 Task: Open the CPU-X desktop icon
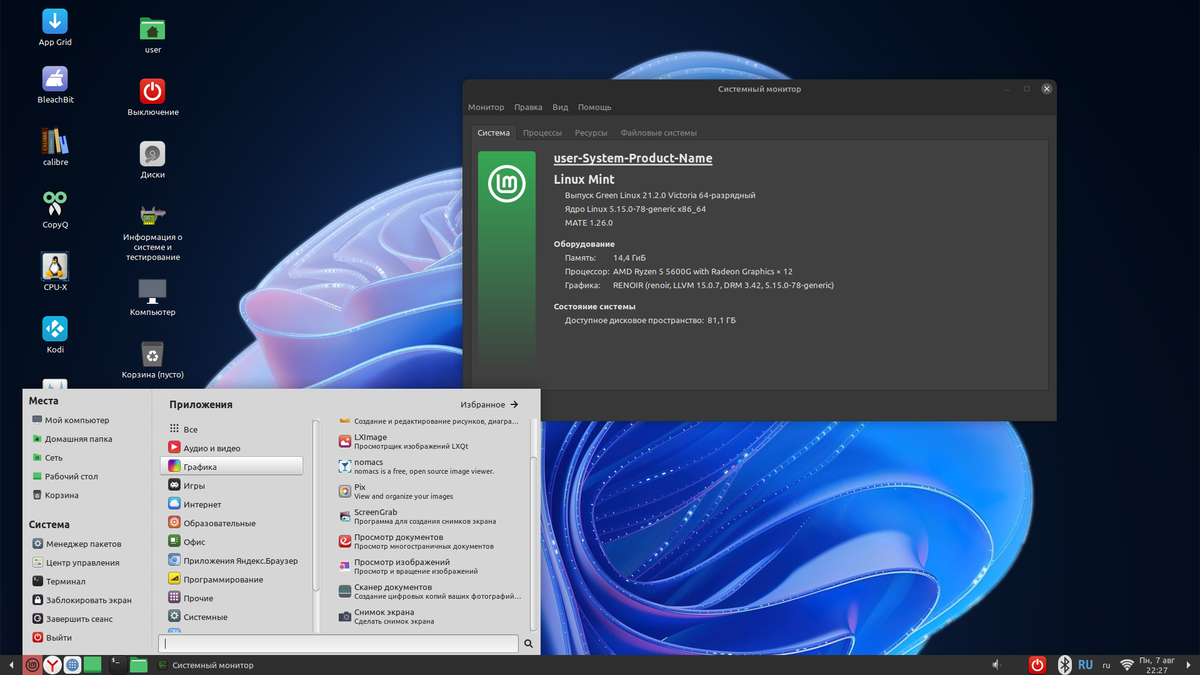(x=55, y=272)
